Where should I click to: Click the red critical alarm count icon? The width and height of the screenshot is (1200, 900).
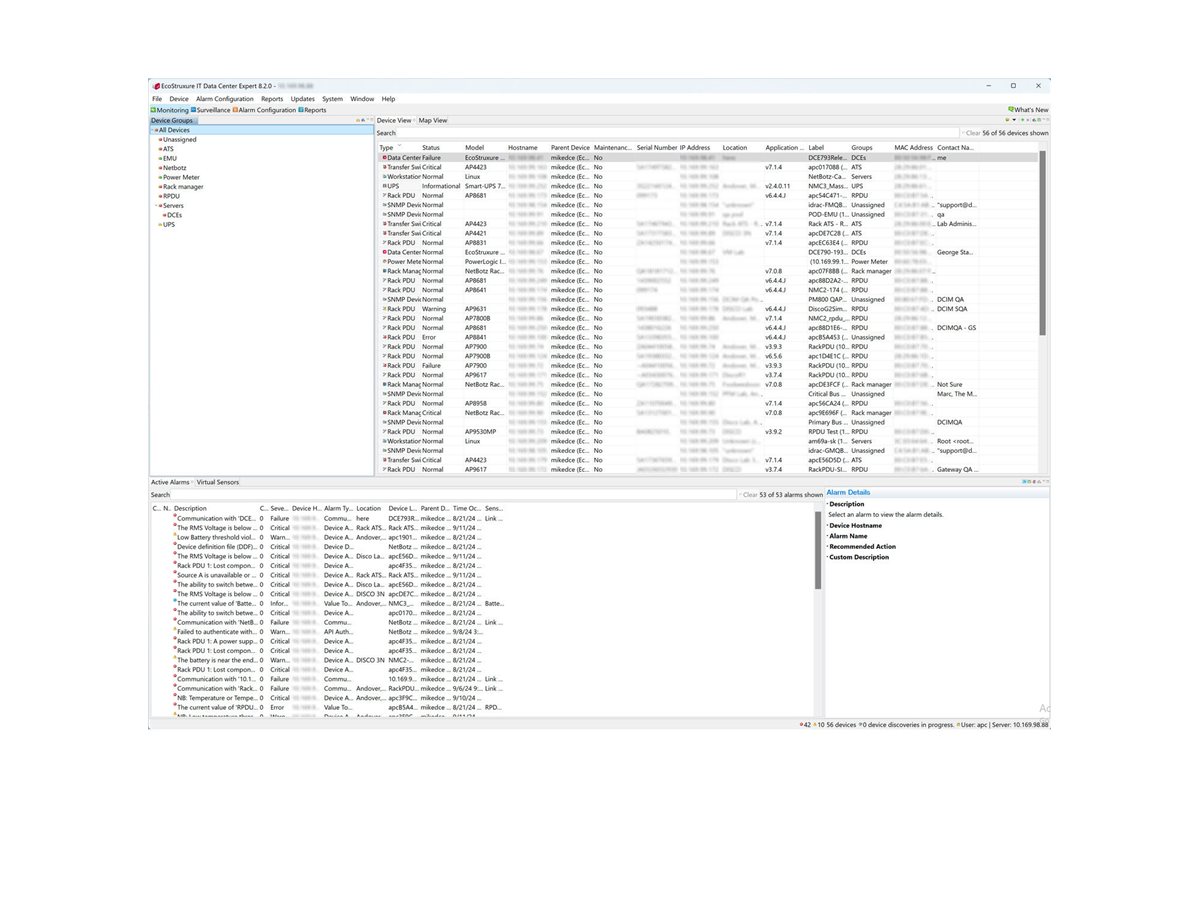point(800,724)
